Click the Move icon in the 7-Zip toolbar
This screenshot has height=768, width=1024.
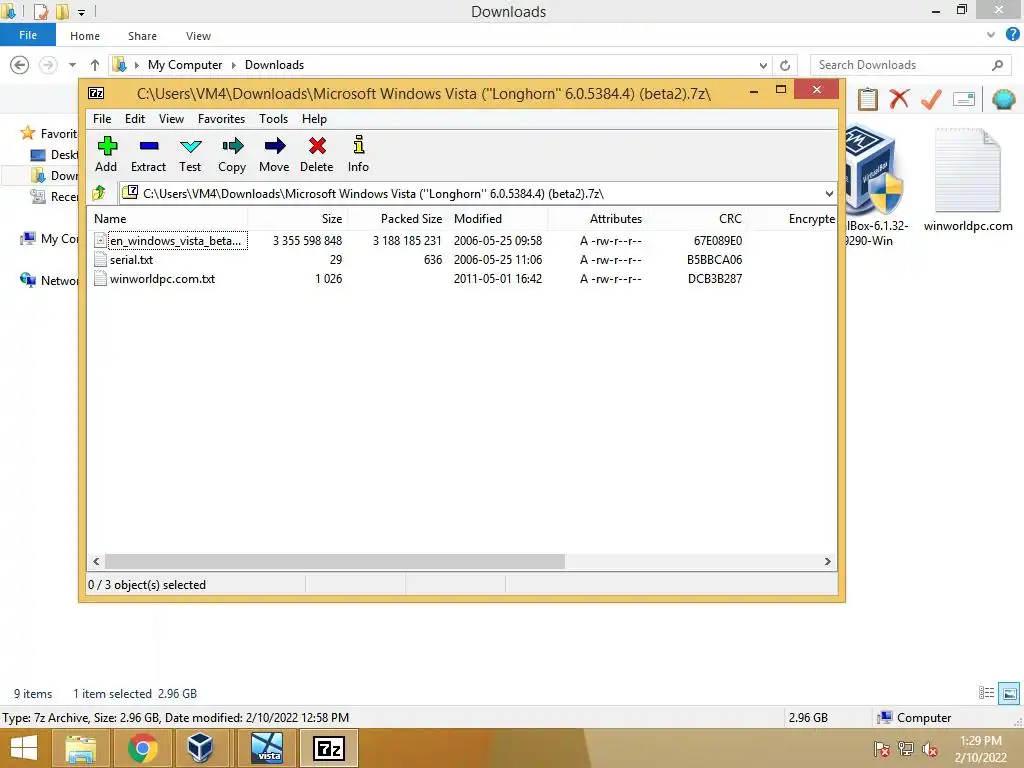[275, 146]
